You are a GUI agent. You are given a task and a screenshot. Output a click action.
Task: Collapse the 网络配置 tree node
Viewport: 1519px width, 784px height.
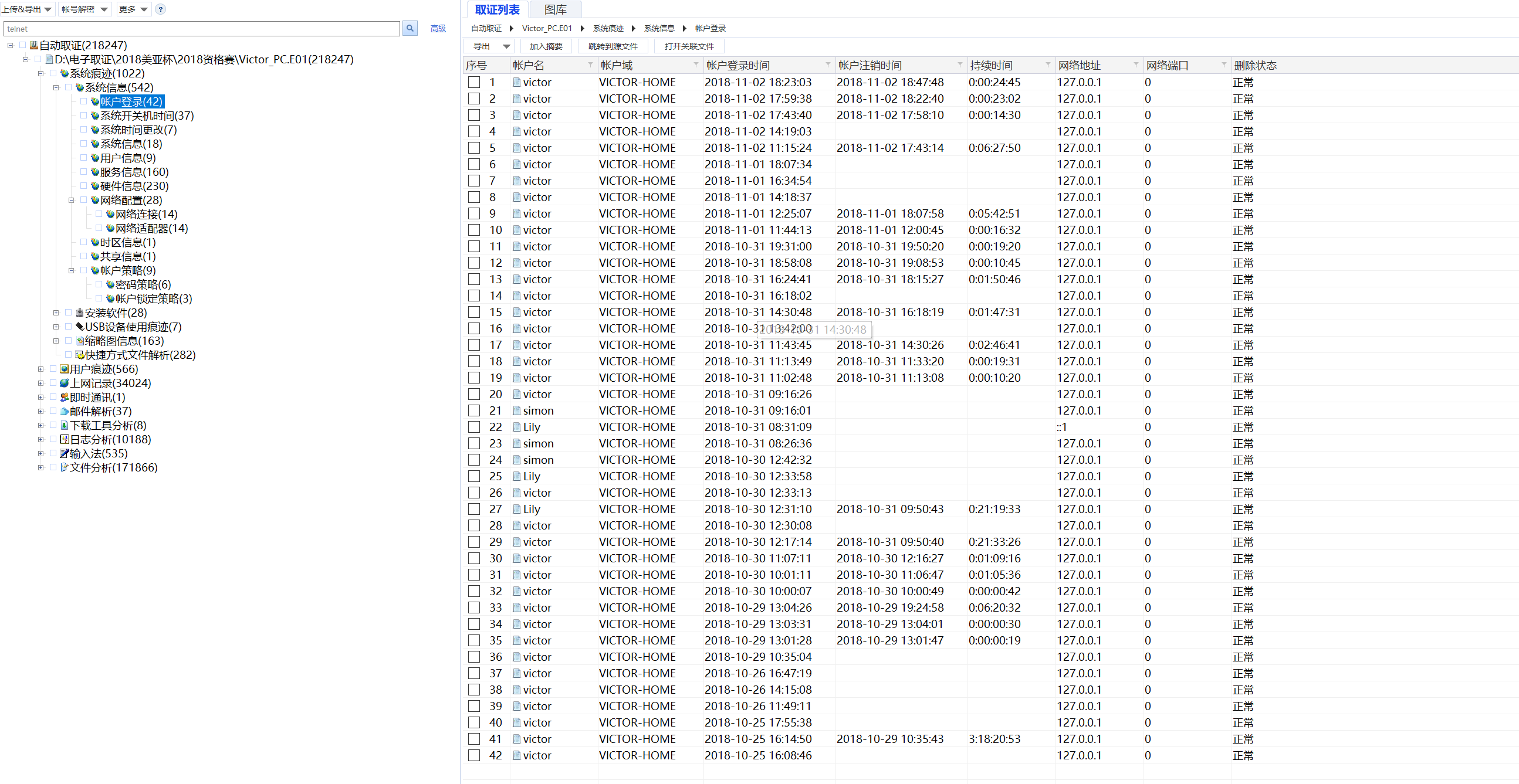[72, 201]
